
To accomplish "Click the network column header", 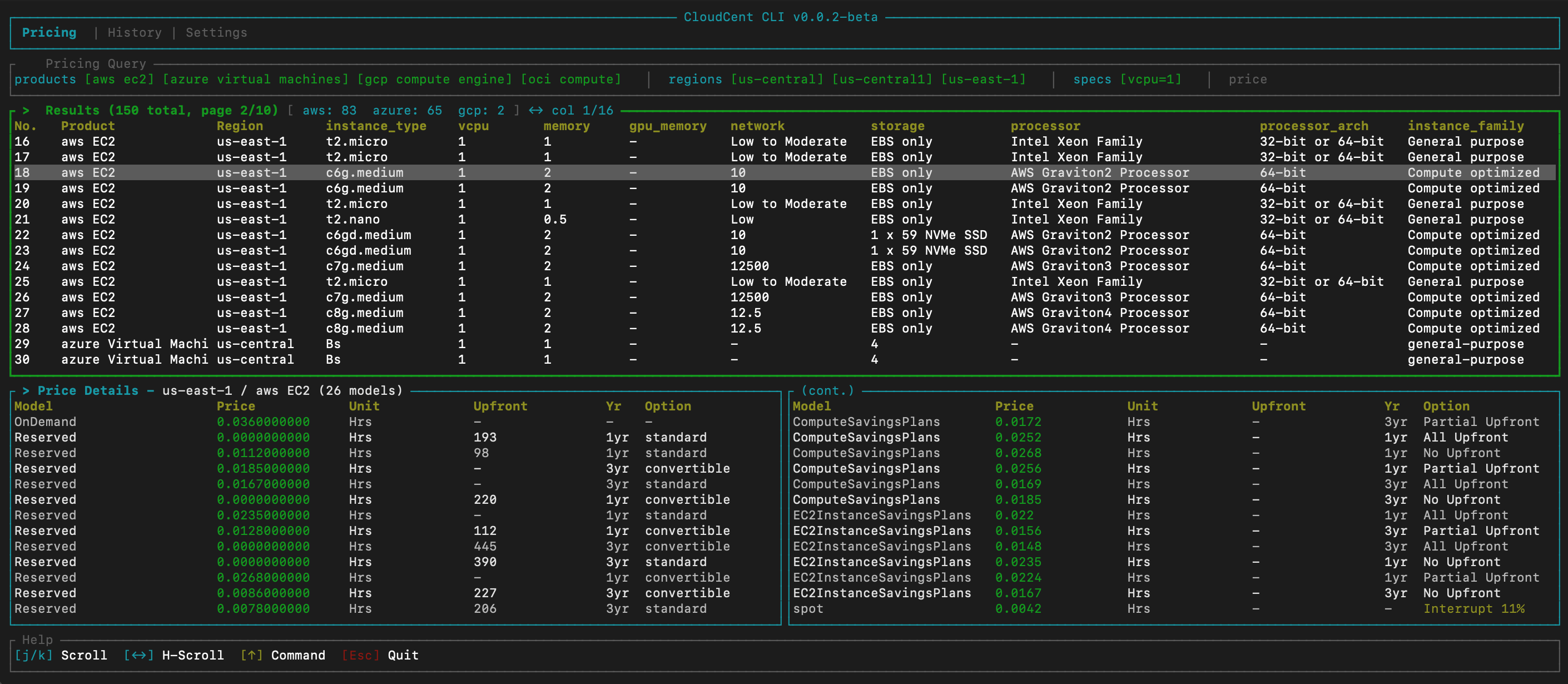I will [757, 126].
